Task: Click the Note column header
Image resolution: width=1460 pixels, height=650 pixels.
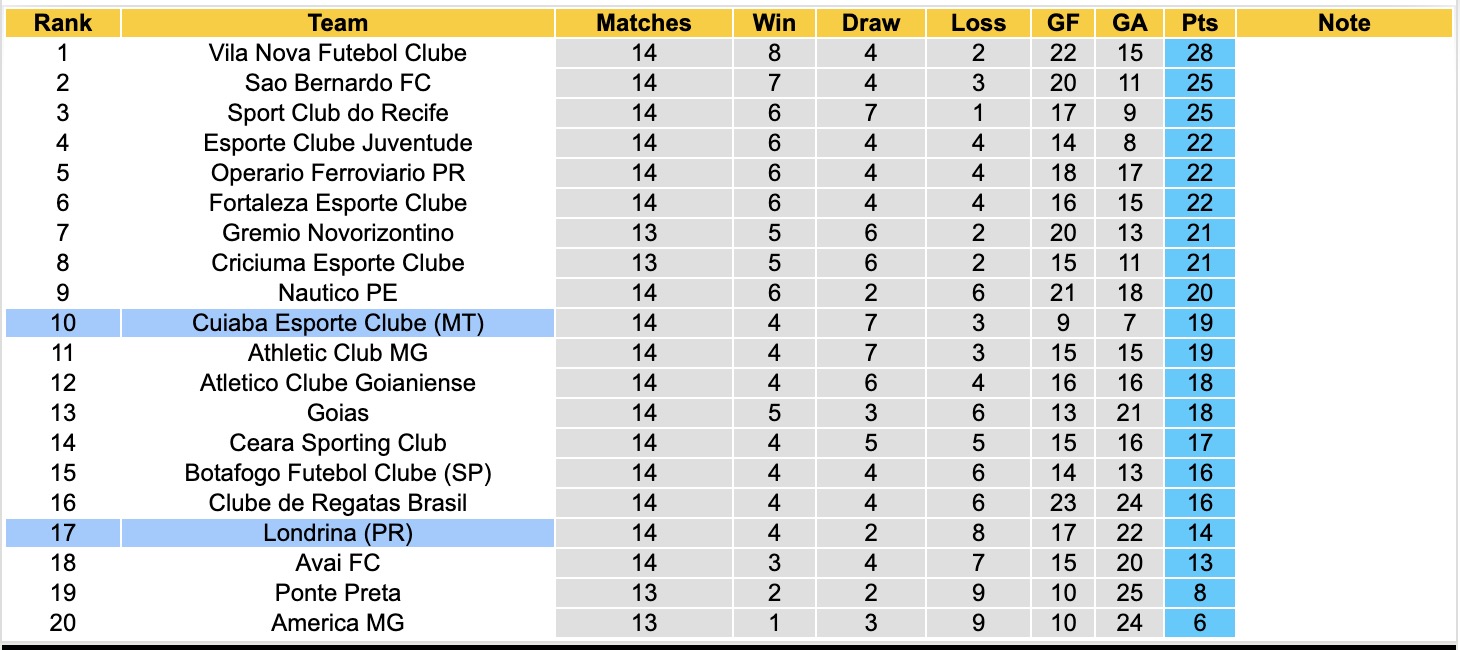Action: pyautogui.click(x=1344, y=23)
